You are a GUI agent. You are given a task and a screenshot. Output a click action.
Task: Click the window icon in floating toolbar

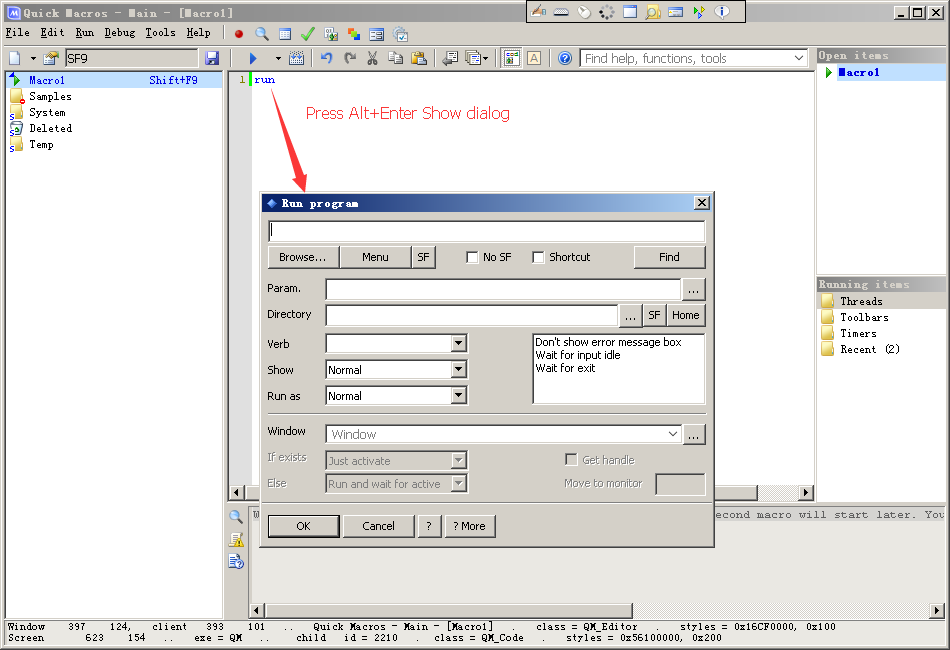click(630, 12)
